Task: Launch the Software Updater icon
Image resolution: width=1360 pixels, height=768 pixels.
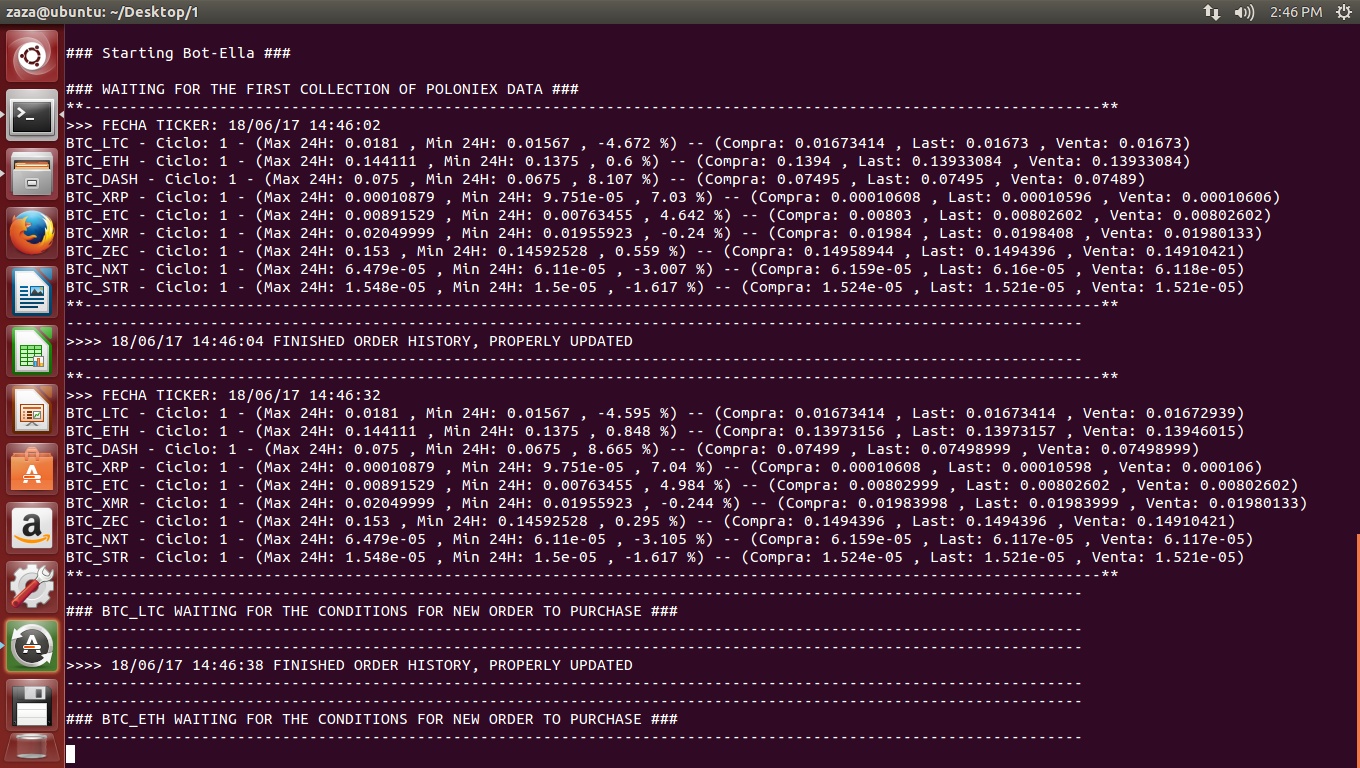Action: point(33,647)
